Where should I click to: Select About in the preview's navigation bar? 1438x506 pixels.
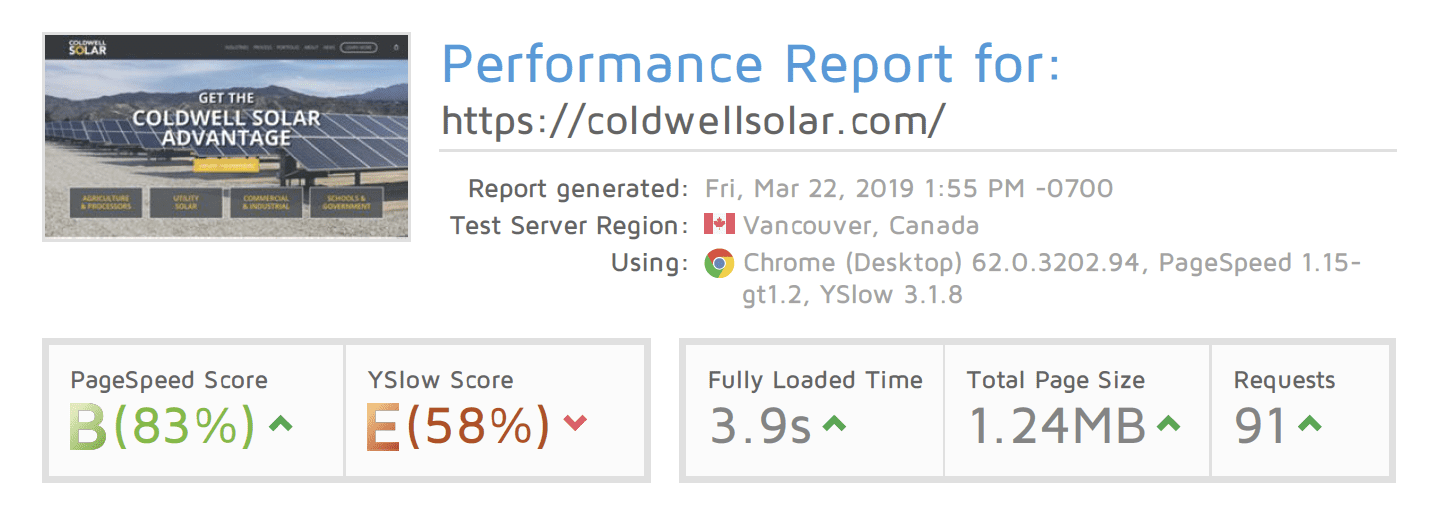click(x=311, y=47)
